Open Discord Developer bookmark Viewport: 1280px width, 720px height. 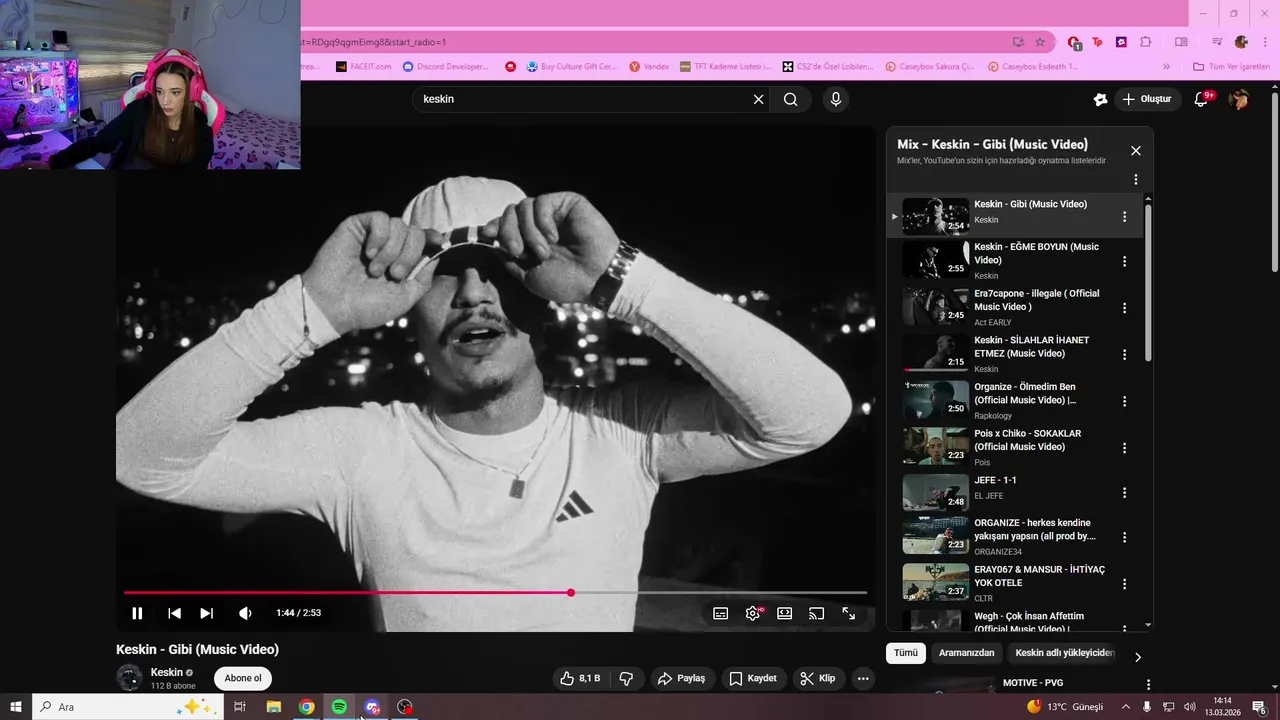coord(446,67)
